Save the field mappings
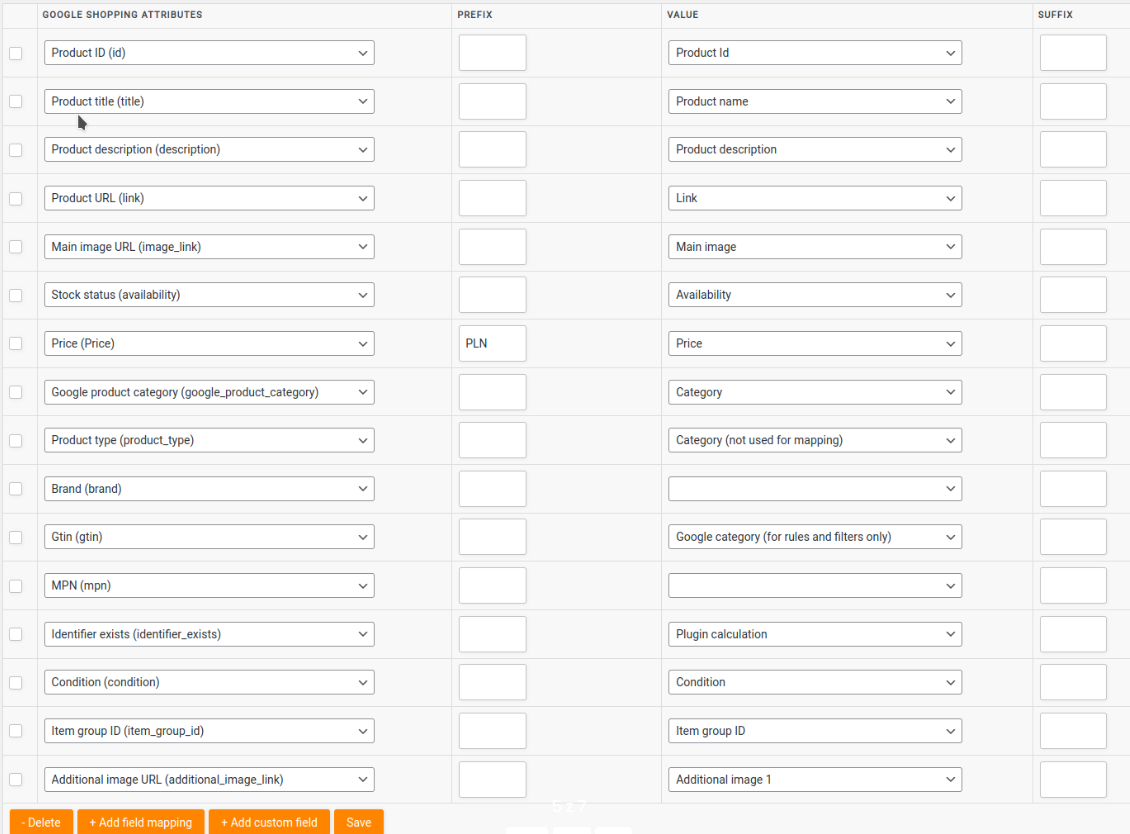 [x=359, y=822]
